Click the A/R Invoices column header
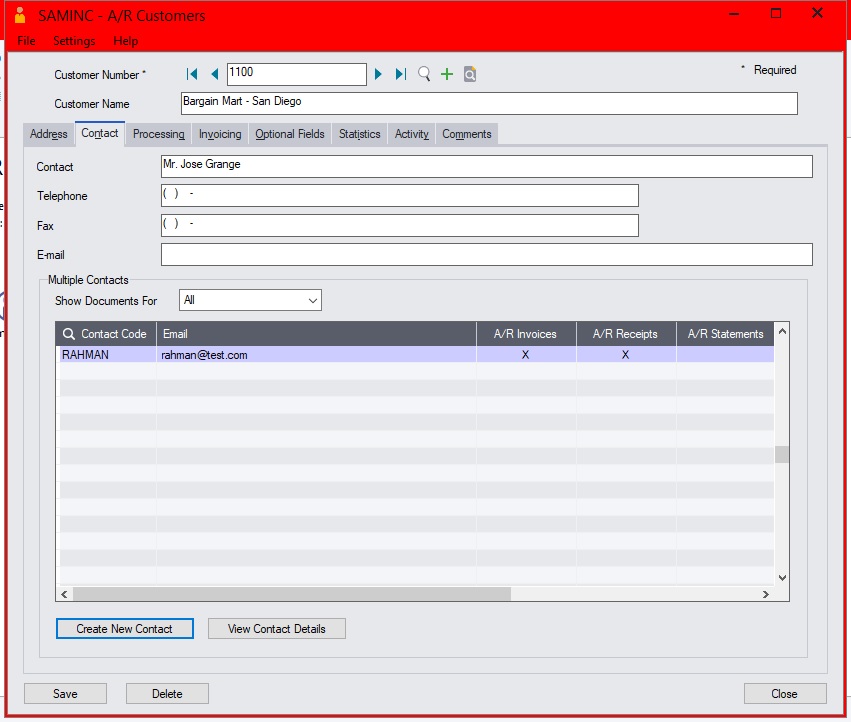 click(x=526, y=334)
